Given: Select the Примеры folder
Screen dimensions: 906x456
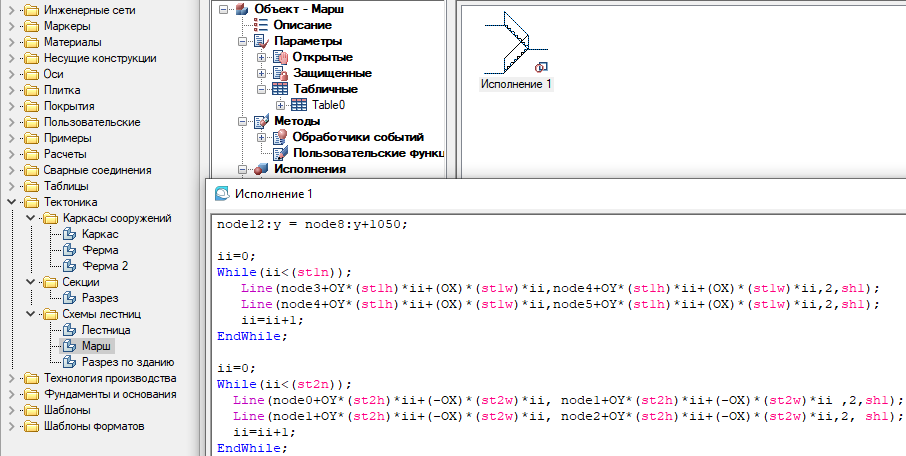Looking at the screenshot, I should (68, 138).
